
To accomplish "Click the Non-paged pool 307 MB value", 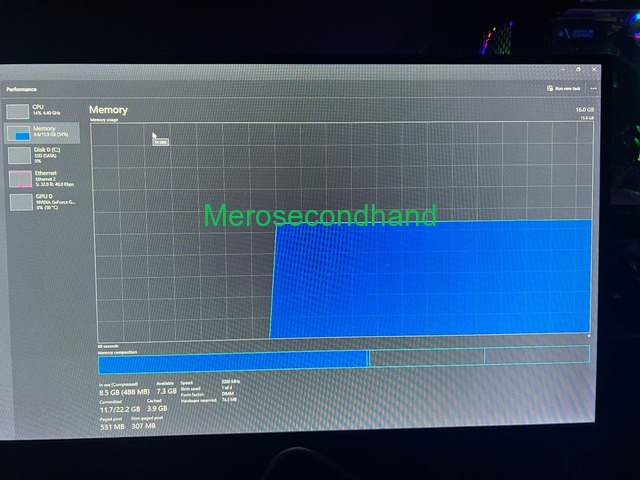I will [144, 427].
